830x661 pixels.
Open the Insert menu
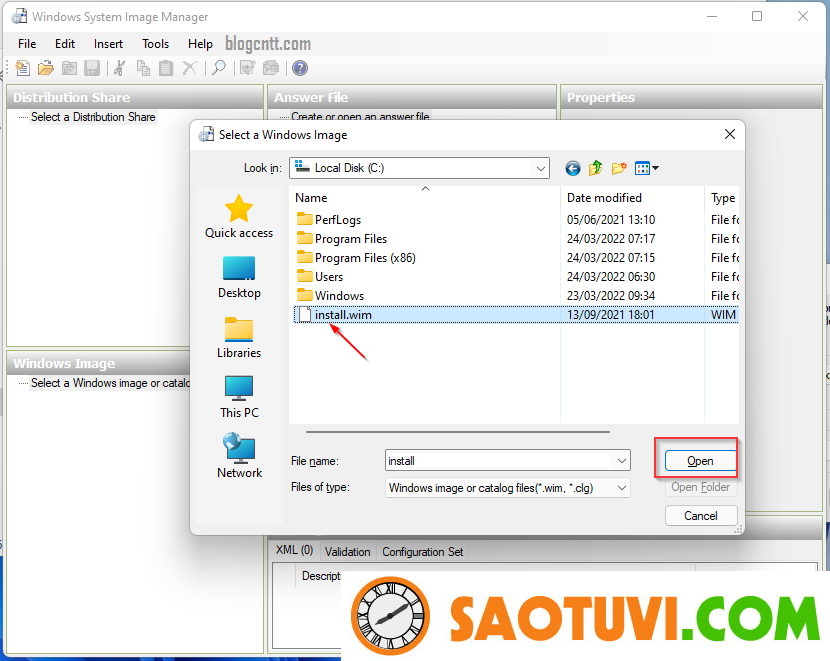pos(108,44)
